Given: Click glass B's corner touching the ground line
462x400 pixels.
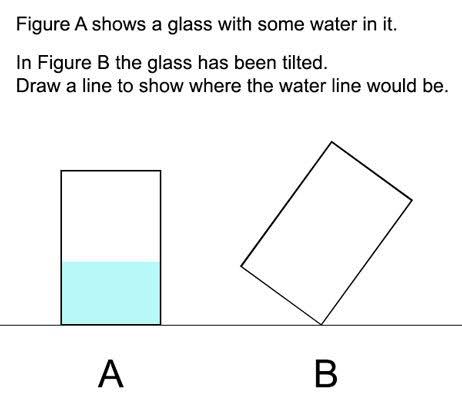Looking at the screenshot, I should [x=321, y=324].
